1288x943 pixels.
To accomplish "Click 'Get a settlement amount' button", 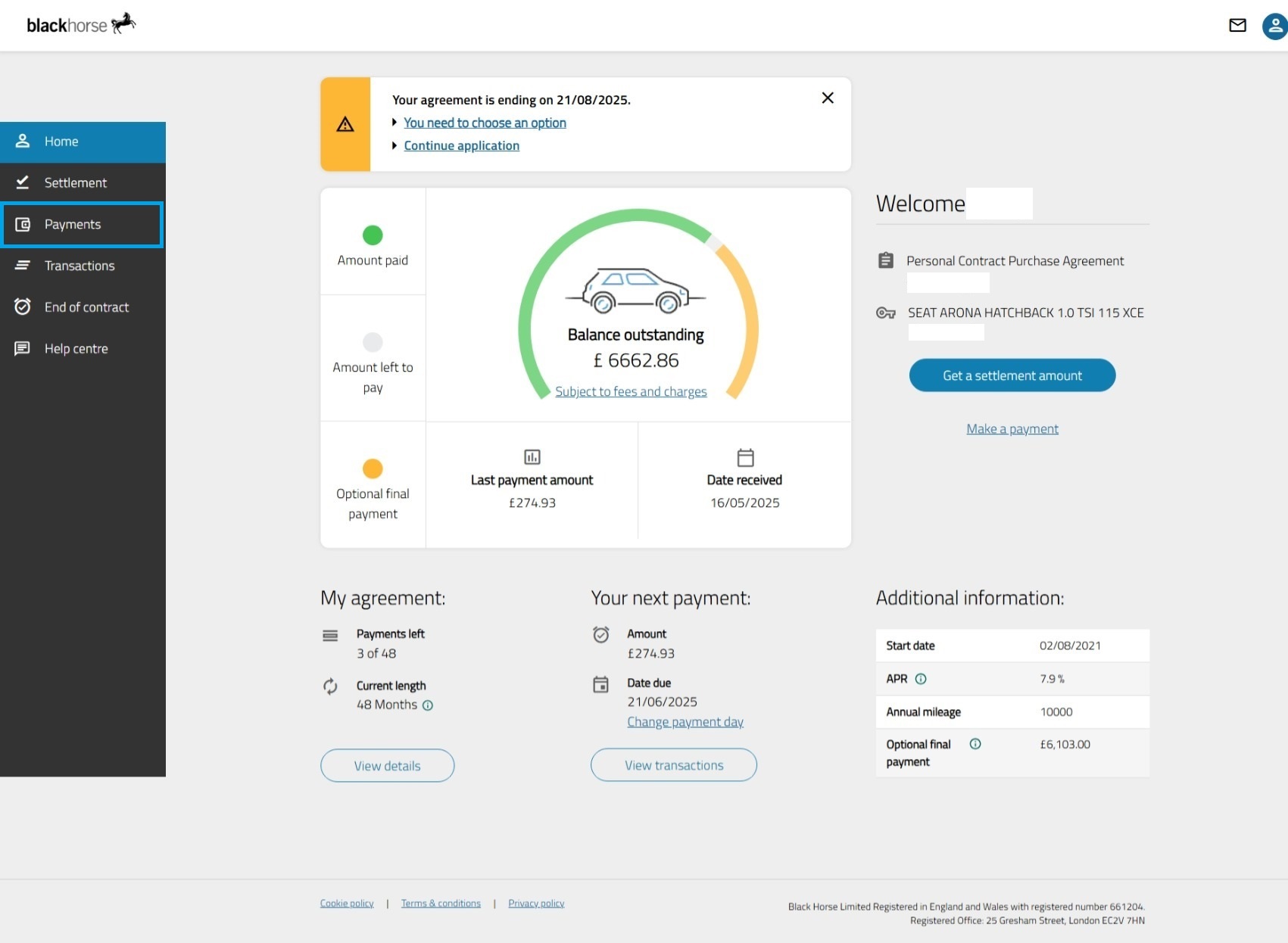I will [x=1012, y=375].
